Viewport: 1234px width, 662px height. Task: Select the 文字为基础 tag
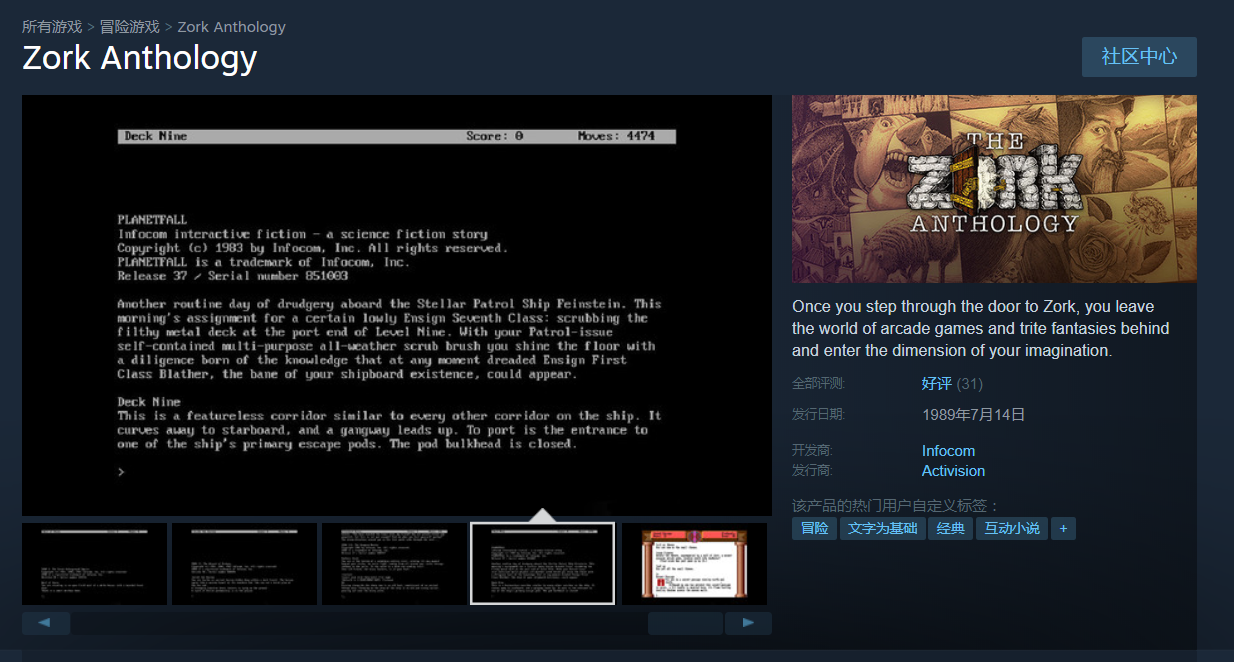pyautogui.click(x=882, y=528)
